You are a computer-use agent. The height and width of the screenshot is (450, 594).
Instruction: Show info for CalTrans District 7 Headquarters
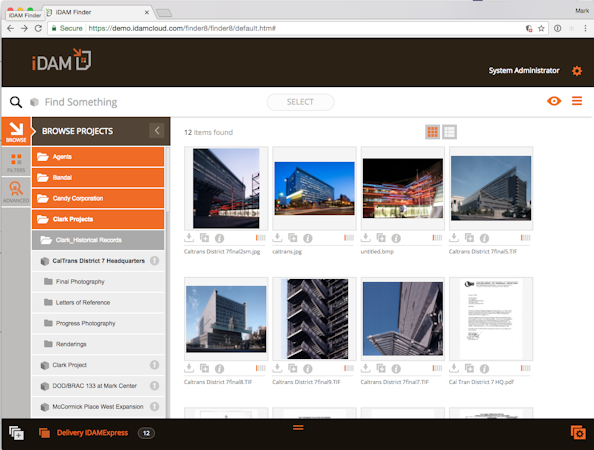pos(155,261)
